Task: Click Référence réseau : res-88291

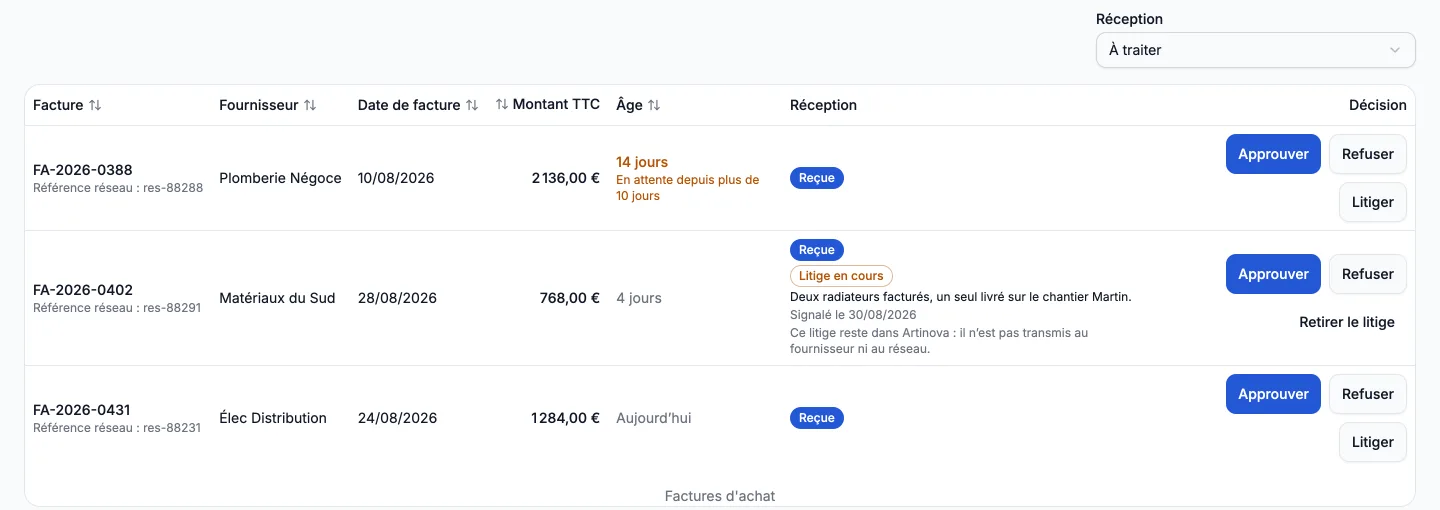Action: [117, 308]
